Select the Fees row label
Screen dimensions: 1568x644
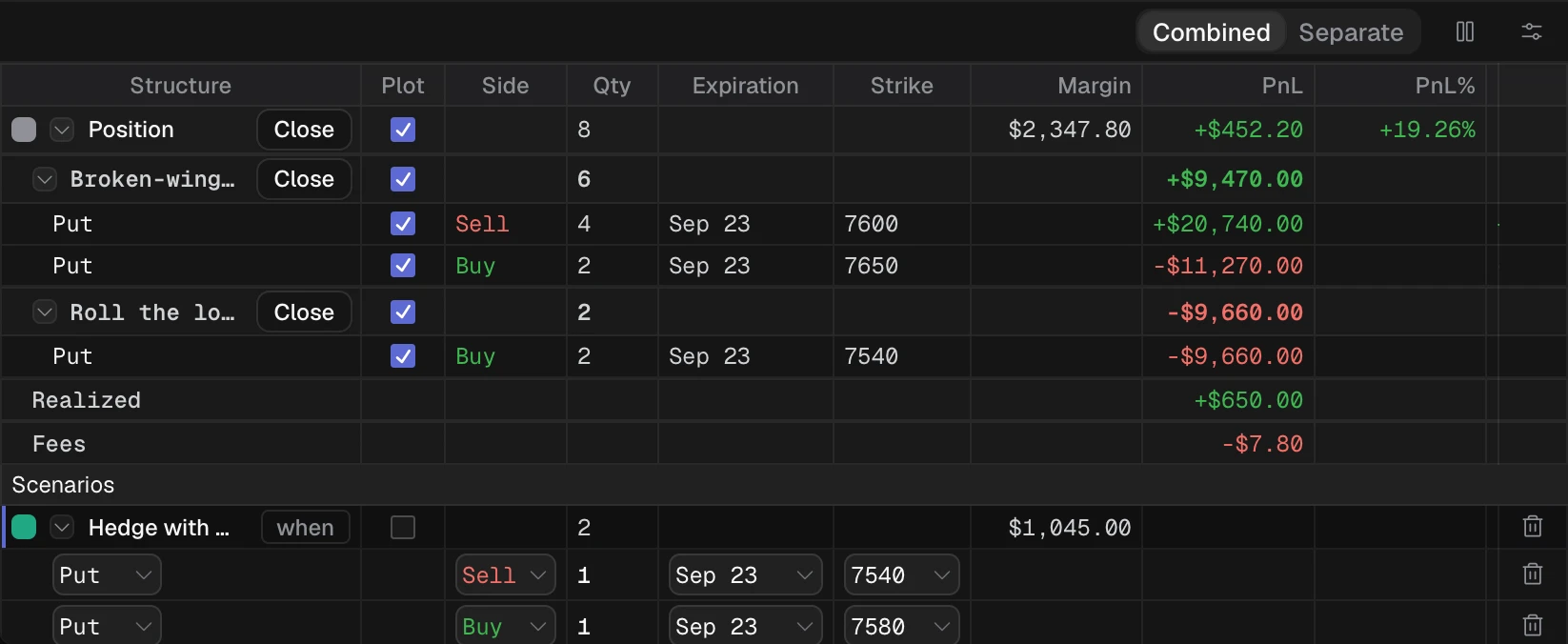click(x=59, y=444)
